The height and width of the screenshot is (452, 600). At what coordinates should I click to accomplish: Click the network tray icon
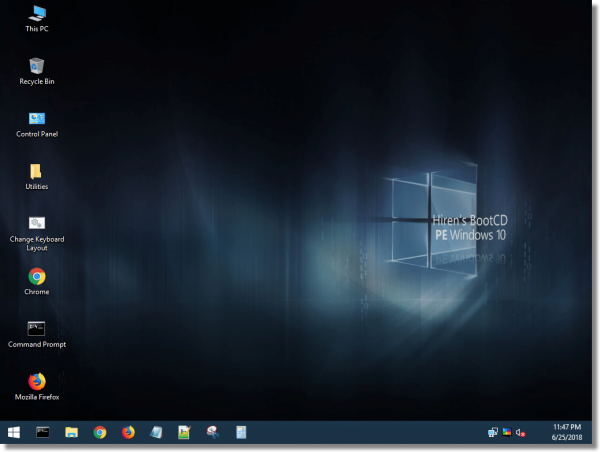click(x=492, y=432)
